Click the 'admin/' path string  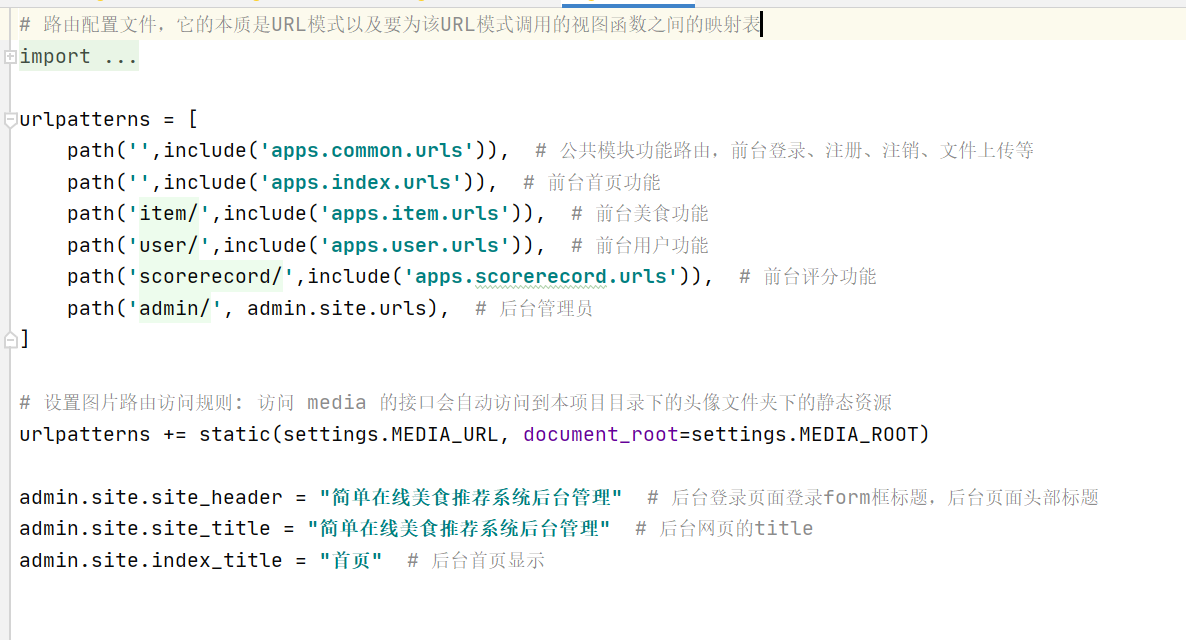pyautogui.click(x=175, y=309)
